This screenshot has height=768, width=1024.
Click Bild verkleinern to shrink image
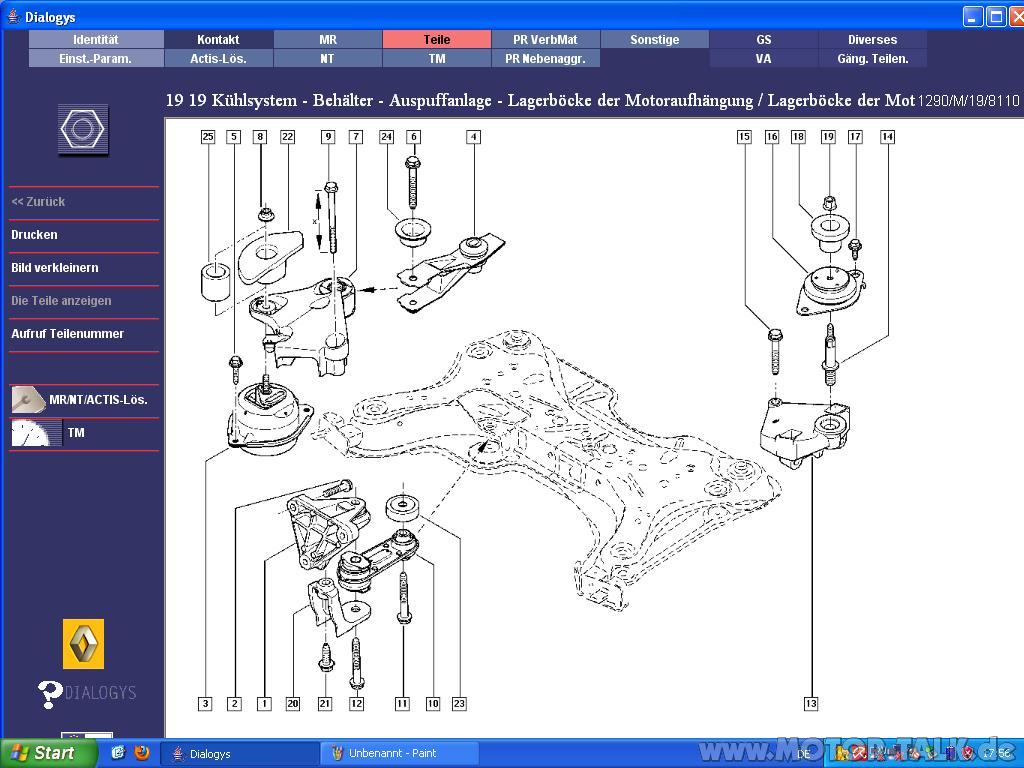click(x=55, y=268)
